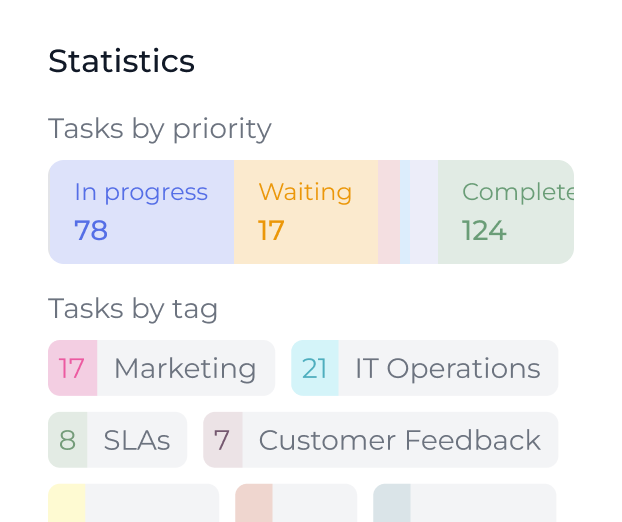Viewport: 622px width, 522px height.
Task: Select the Waiting priority segment
Action: 305,212
